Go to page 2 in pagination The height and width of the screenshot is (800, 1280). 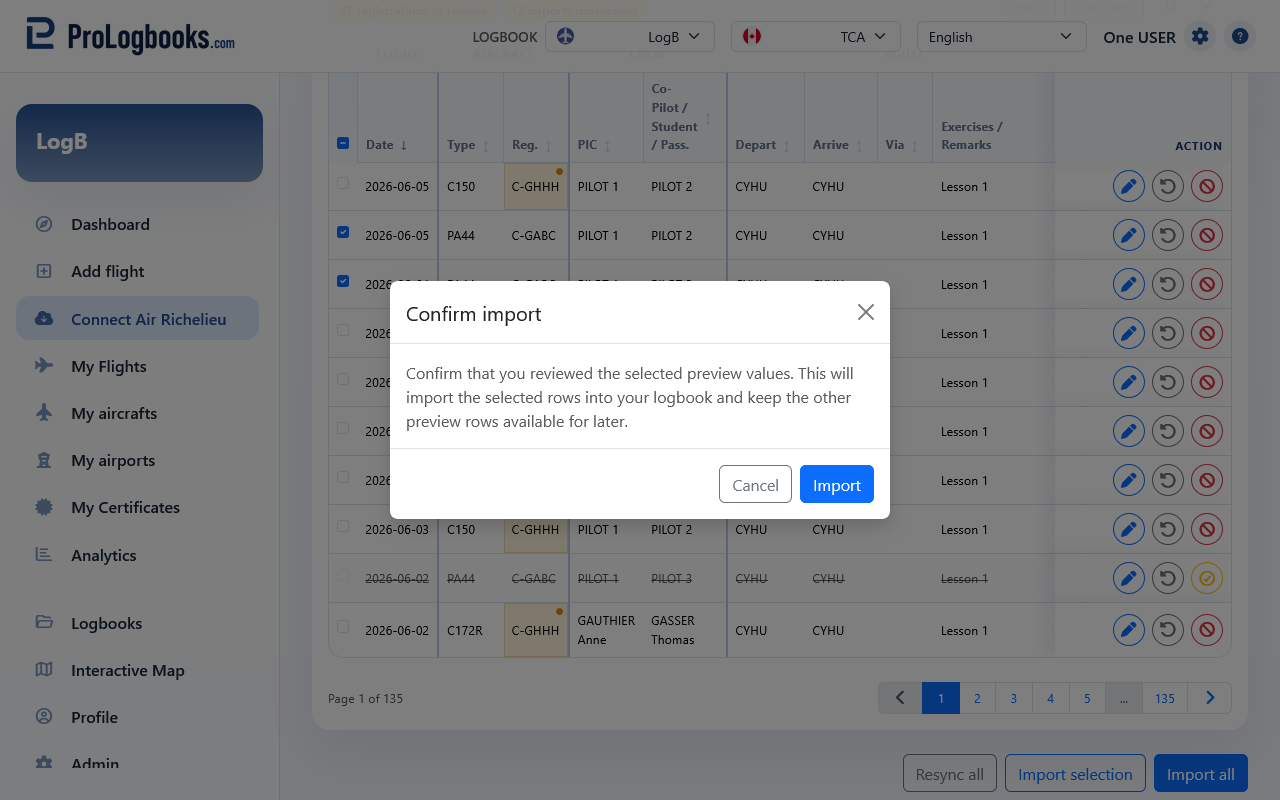(x=977, y=698)
